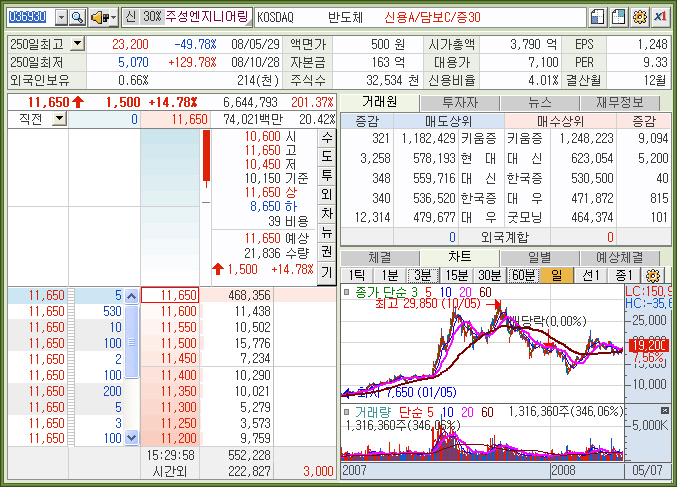This screenshot has height=487, width=677.
Task: Open the document page icon in top toolbar
Action: coord(597,17)
